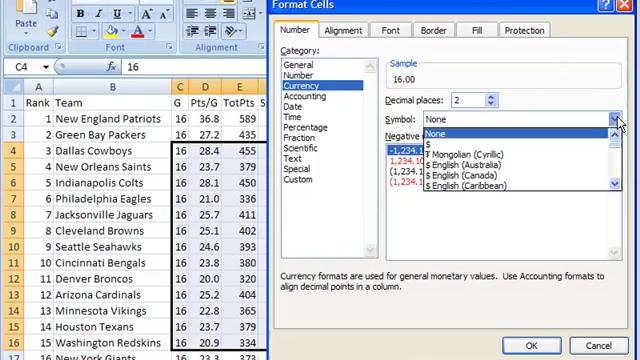Open the Borders dropdown arrow

[x=93, y=31]
